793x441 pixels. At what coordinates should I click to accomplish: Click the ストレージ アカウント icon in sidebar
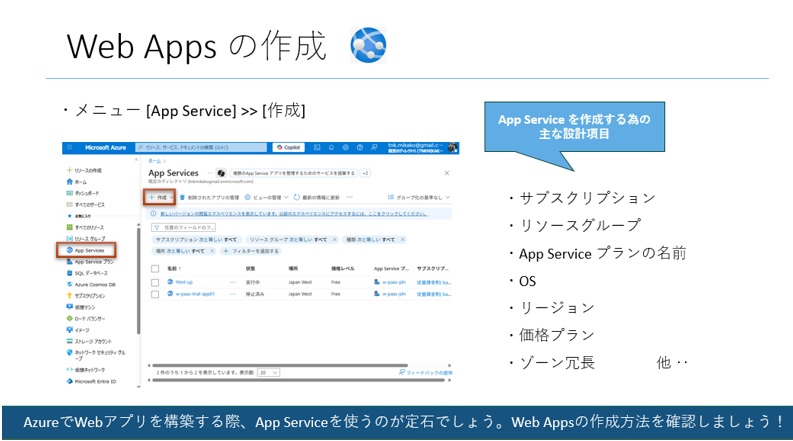tap(70, 341)
